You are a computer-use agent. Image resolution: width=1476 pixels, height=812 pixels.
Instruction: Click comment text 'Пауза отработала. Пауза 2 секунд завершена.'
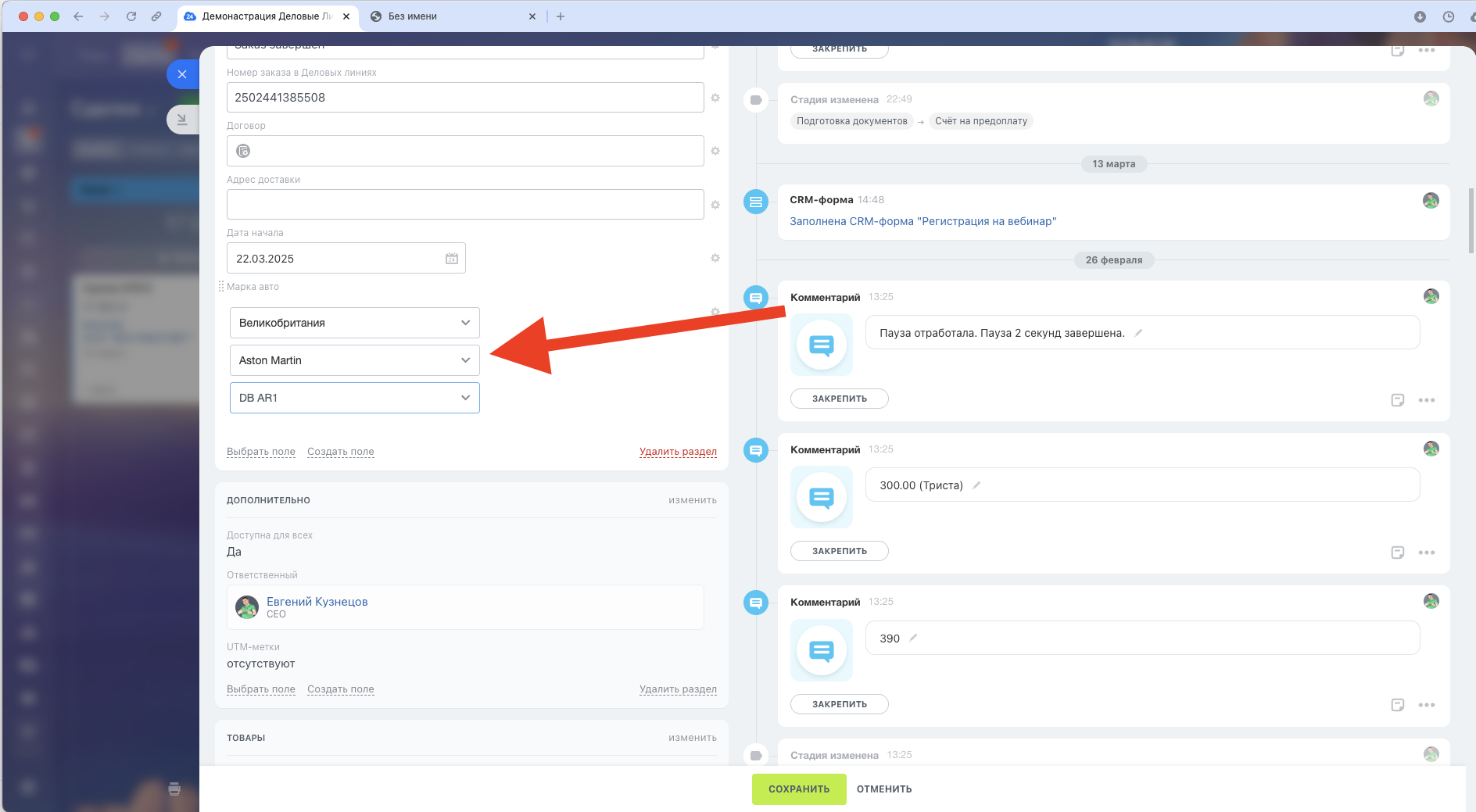pos(1002,333)
